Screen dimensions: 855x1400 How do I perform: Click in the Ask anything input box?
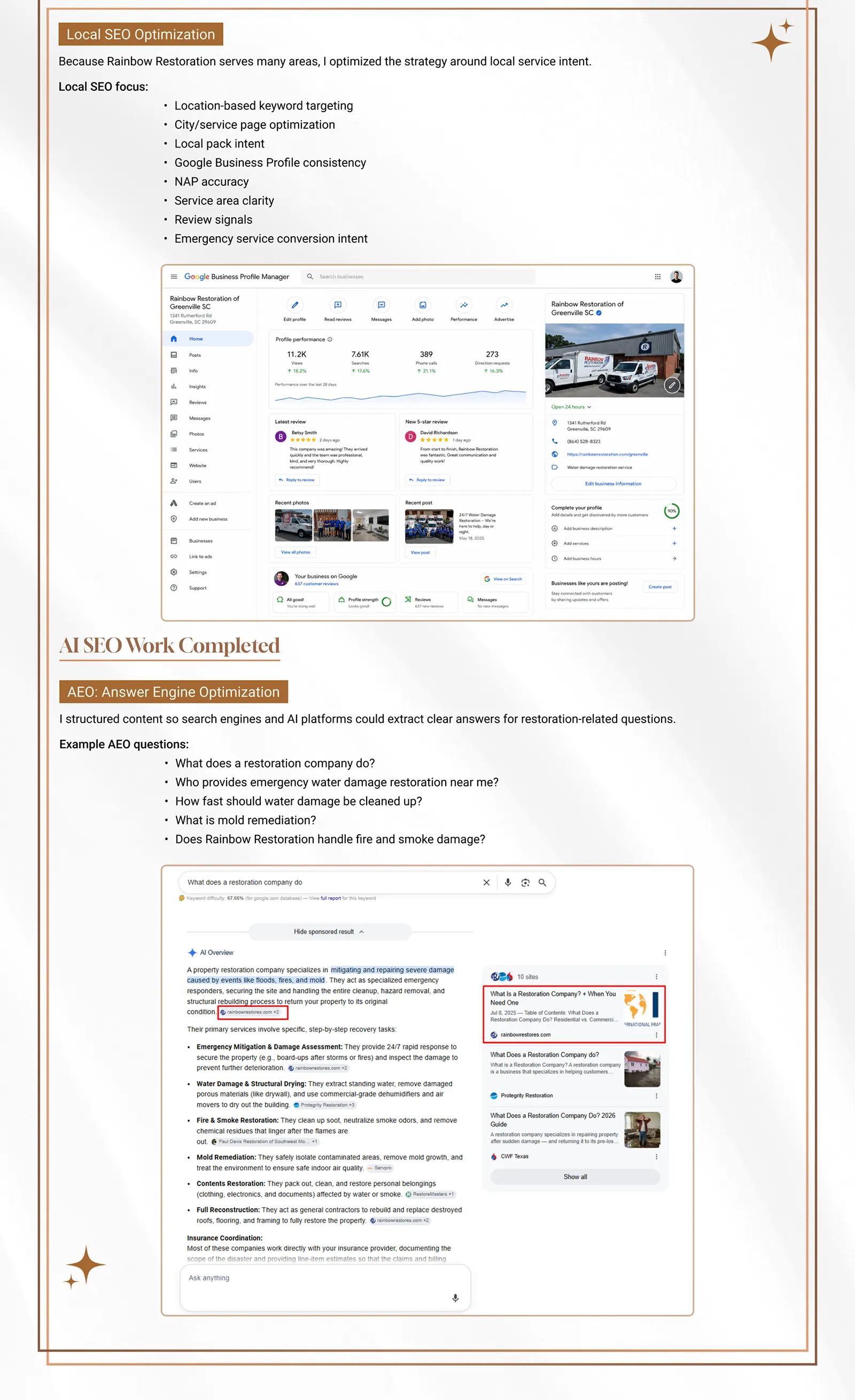click(x=325, y=1288)
